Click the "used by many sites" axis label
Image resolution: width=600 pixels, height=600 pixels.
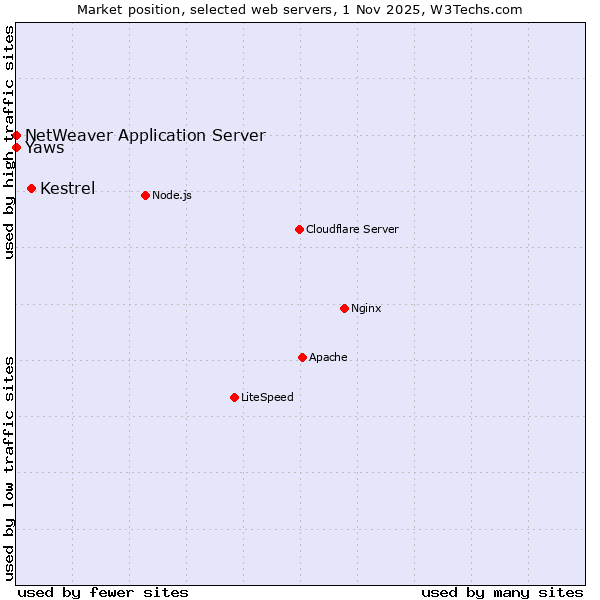point(502,592)
